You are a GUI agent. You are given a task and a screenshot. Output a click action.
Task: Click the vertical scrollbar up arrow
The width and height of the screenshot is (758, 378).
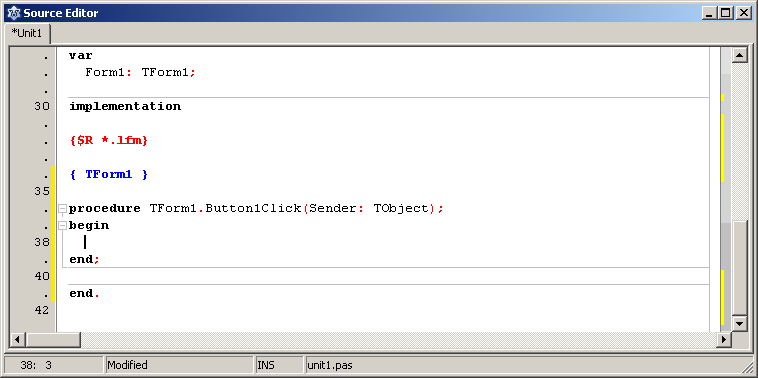click(740, 55)
